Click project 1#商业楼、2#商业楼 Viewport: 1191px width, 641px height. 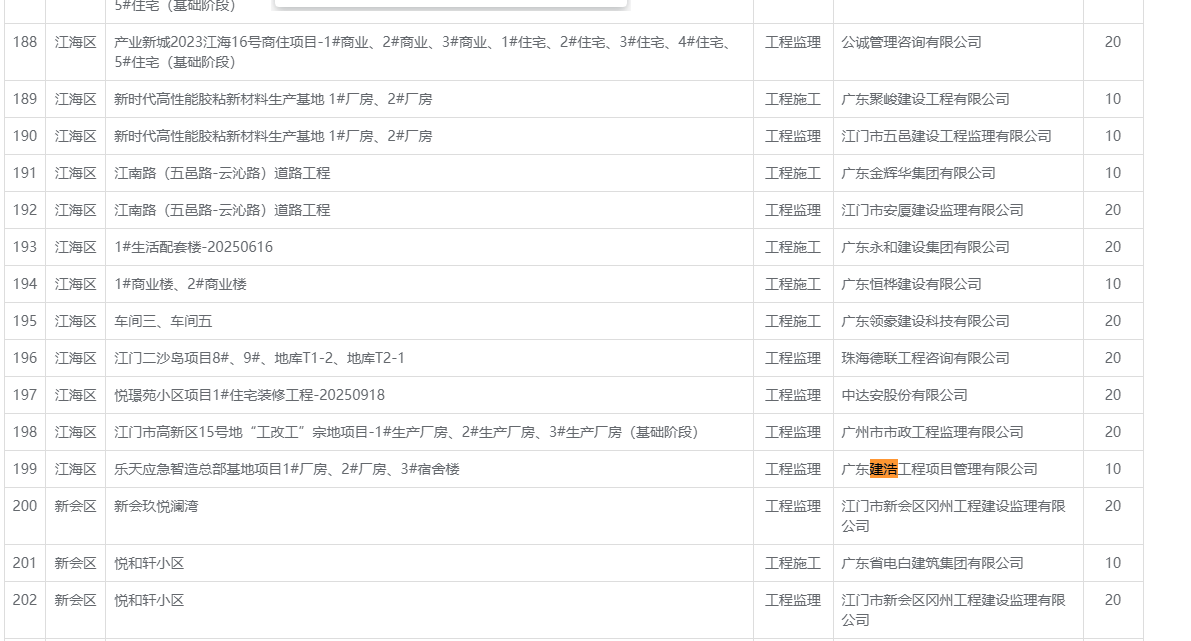pos(181,284)
